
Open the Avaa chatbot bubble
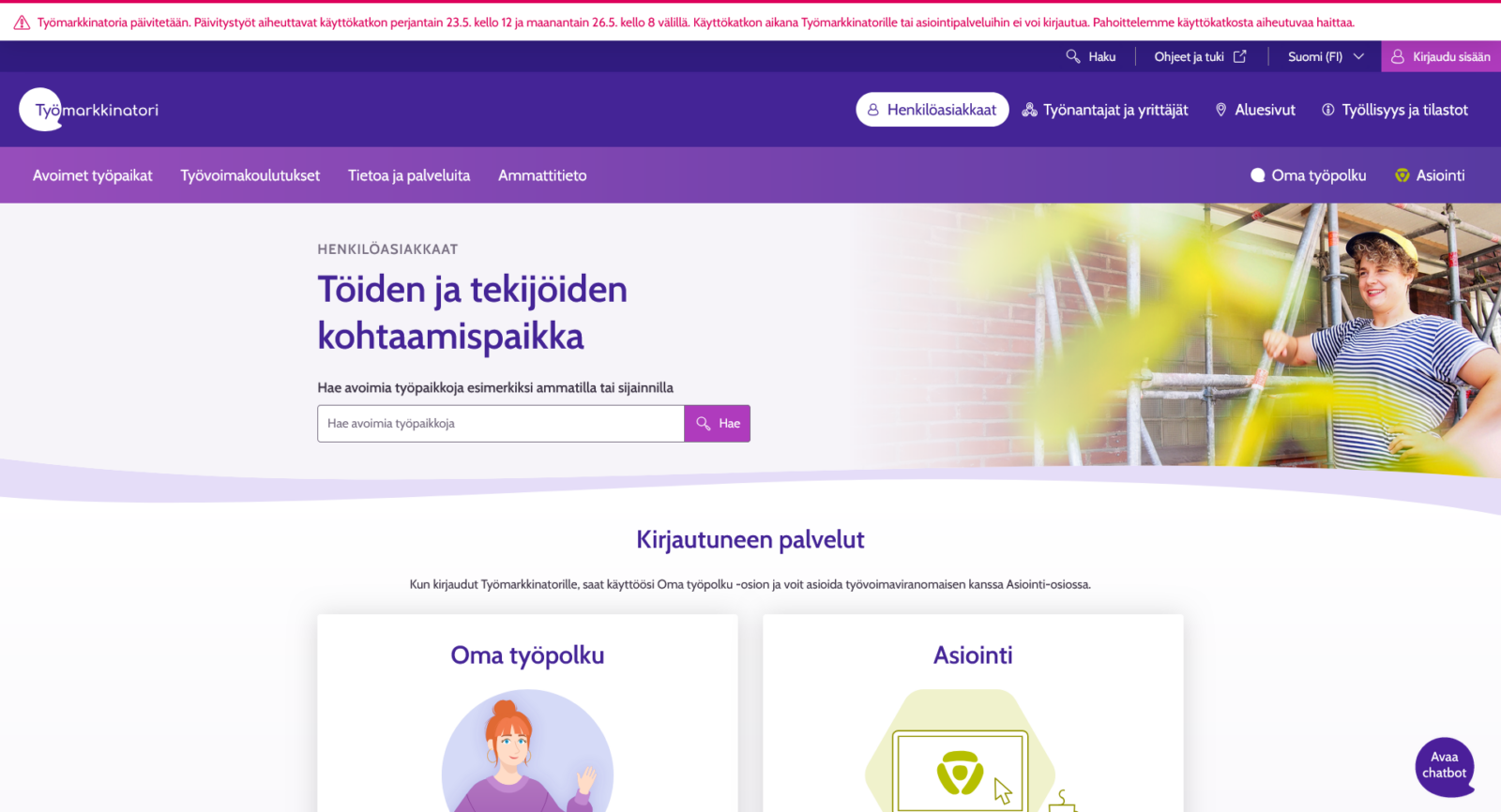pyautogui.click(x=1445, y=766)
